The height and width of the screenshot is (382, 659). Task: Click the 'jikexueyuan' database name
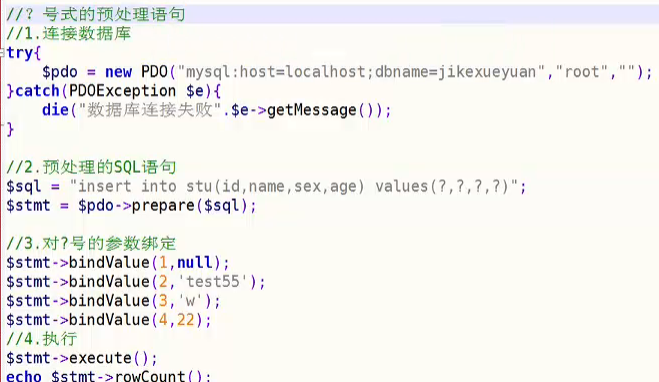(x=487, y=72)
